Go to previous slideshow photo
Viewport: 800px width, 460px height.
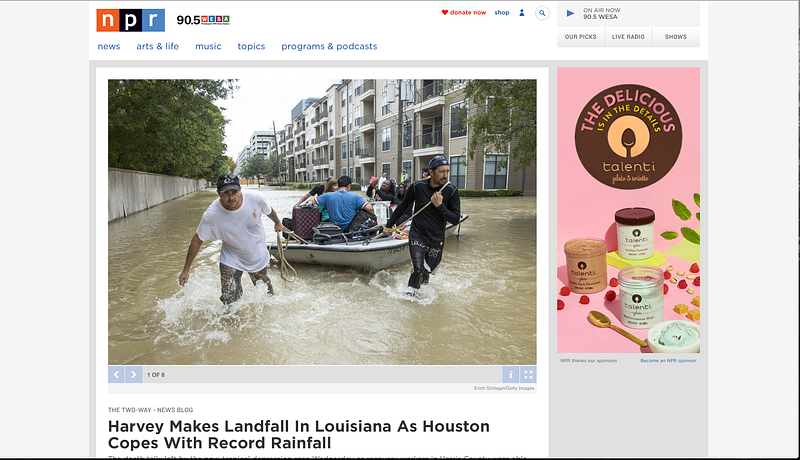click(116, 375)
